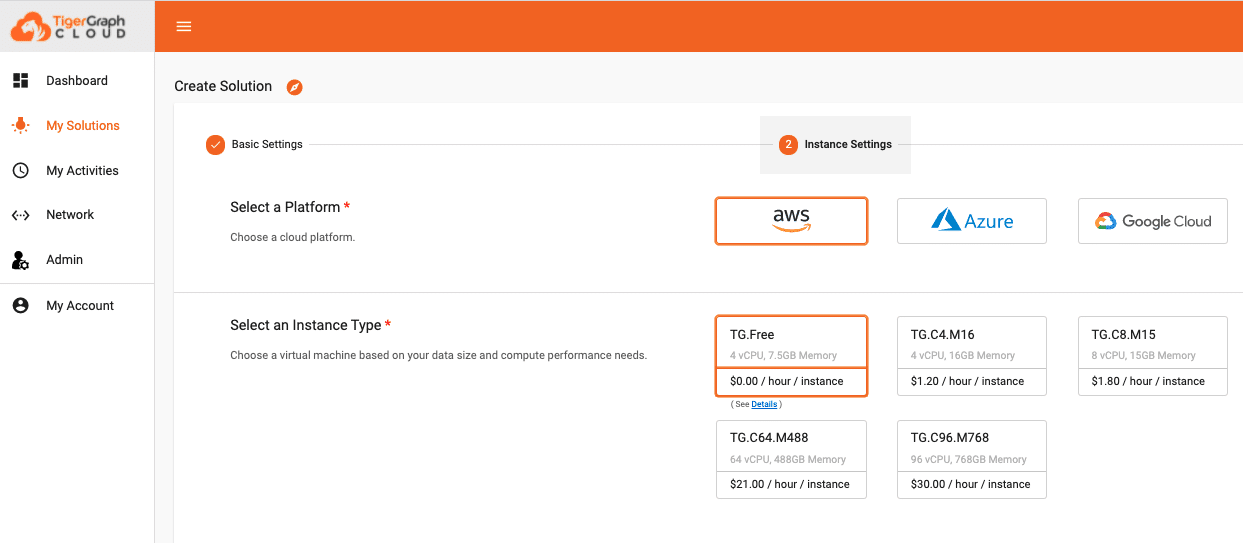The height and width of the screenshot is (543, 1243).
Task: Click the $21.00 / hour / instance price
Action: tap(790, 485)
